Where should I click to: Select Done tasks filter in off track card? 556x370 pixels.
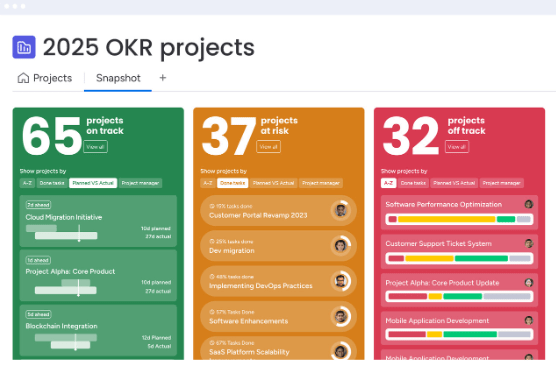pos(413,183)
